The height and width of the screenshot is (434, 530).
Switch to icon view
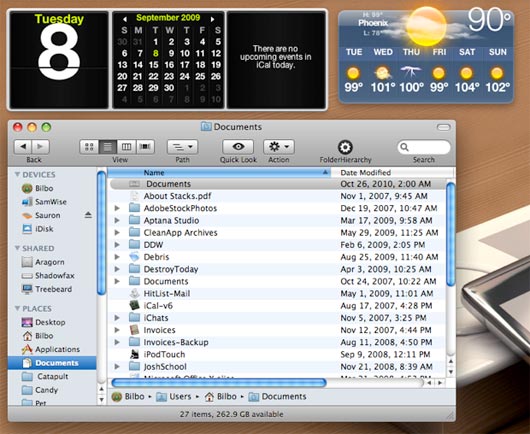(89, 147)
